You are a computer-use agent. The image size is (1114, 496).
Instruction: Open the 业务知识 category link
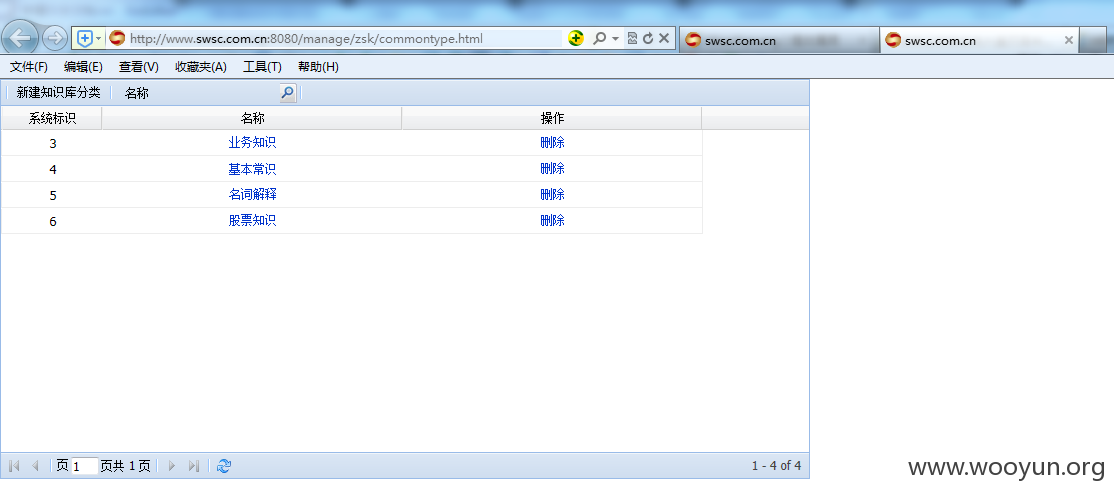pos(252,143)
